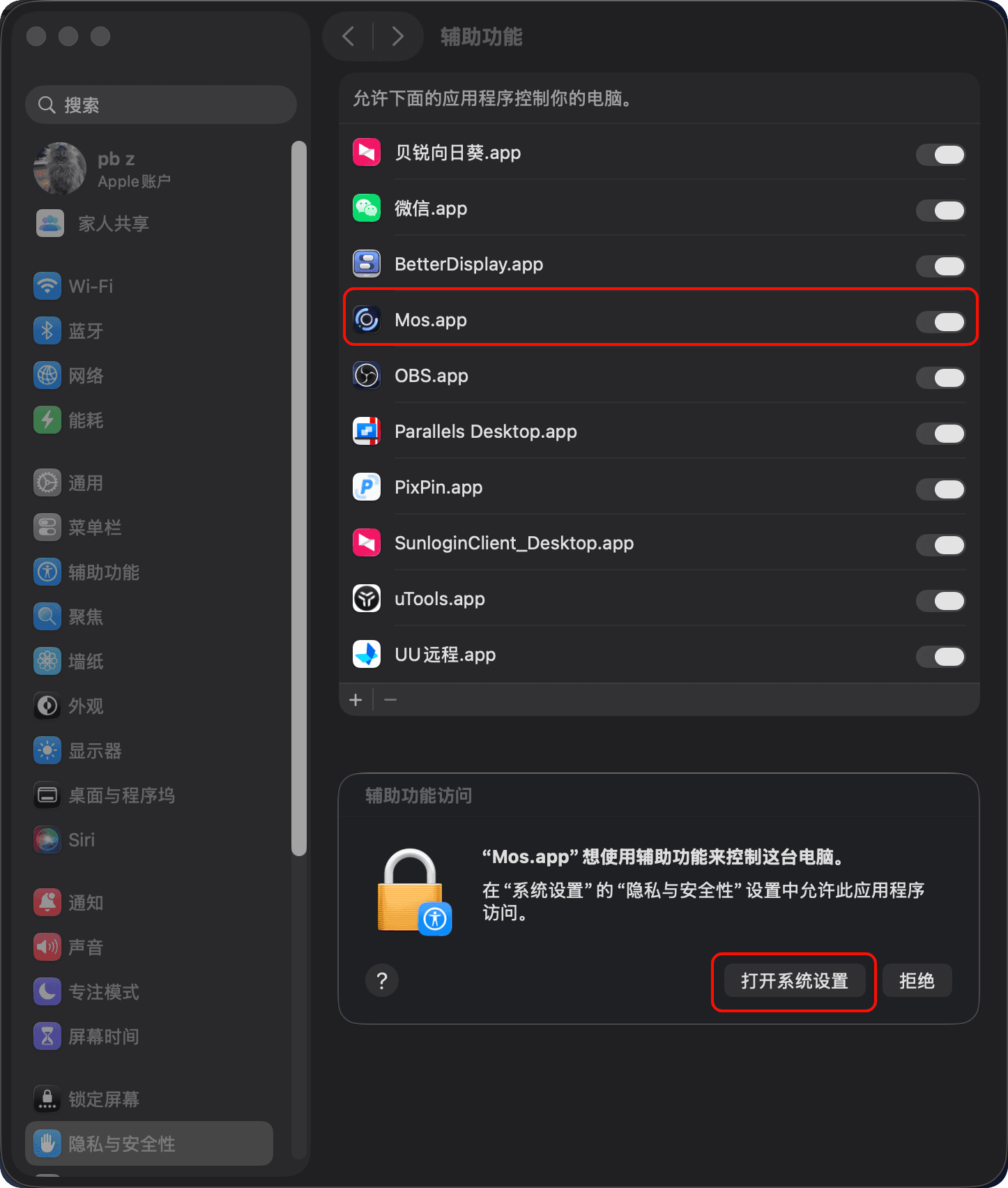Viewport: 1008px width, 1188px height.
Task: Click the OBS.app icon
Action: tap(367, 376)
